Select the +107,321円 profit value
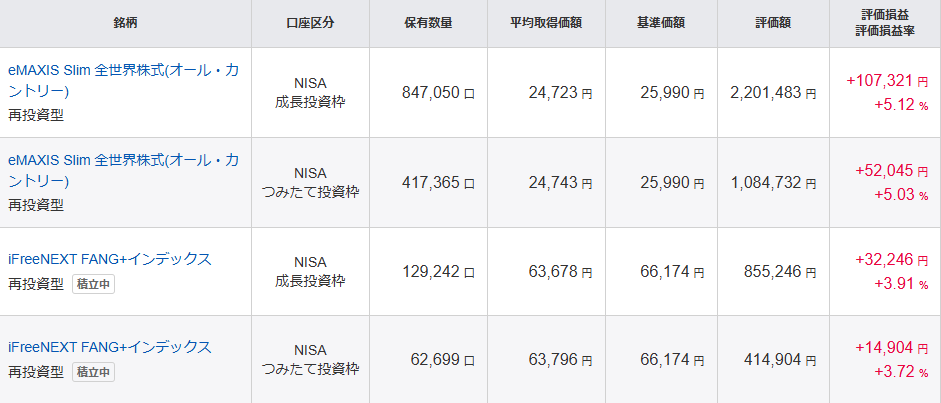 888,80
